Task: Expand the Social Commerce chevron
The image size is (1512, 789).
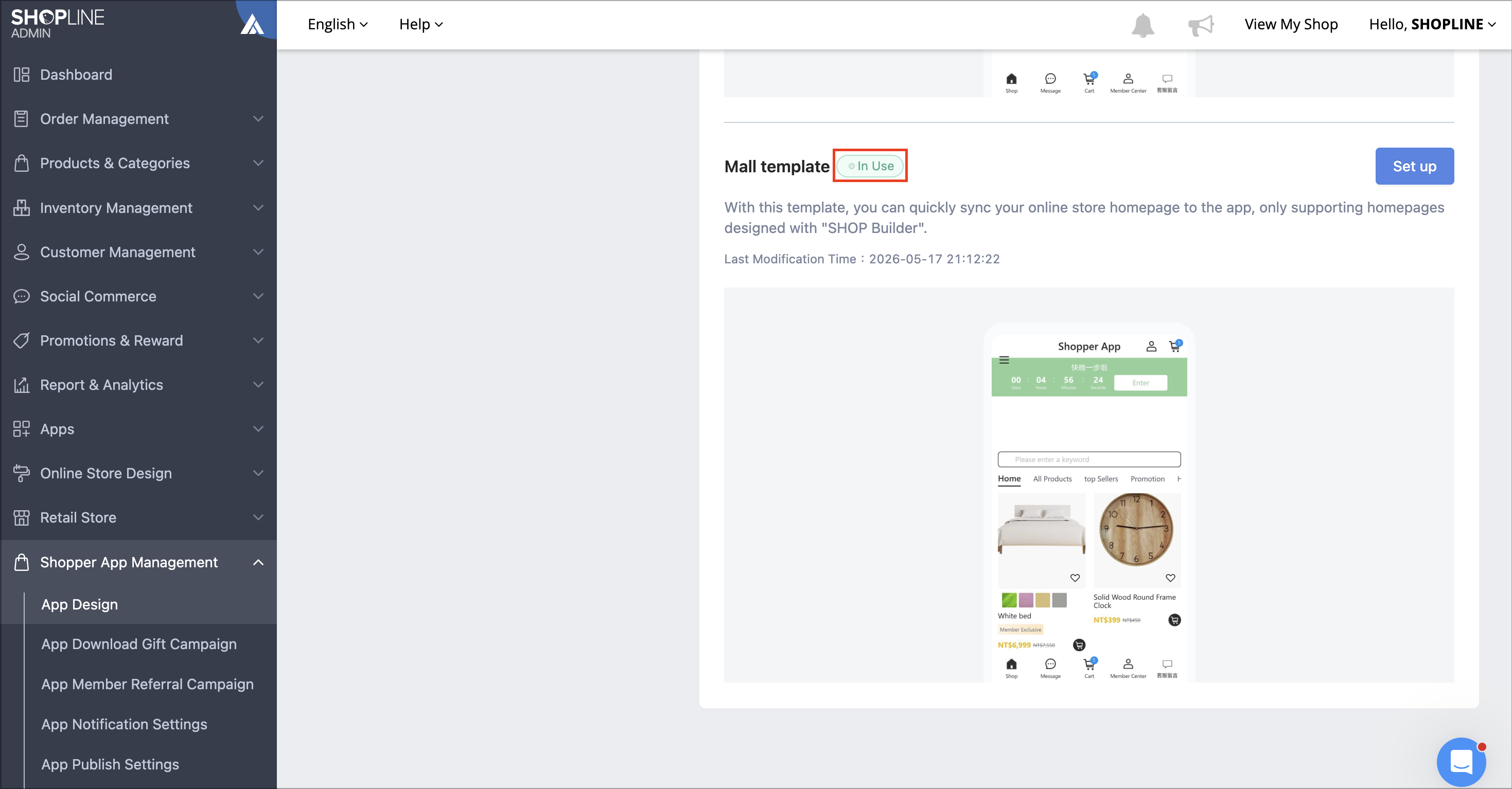Action: [x=258, y=296]
